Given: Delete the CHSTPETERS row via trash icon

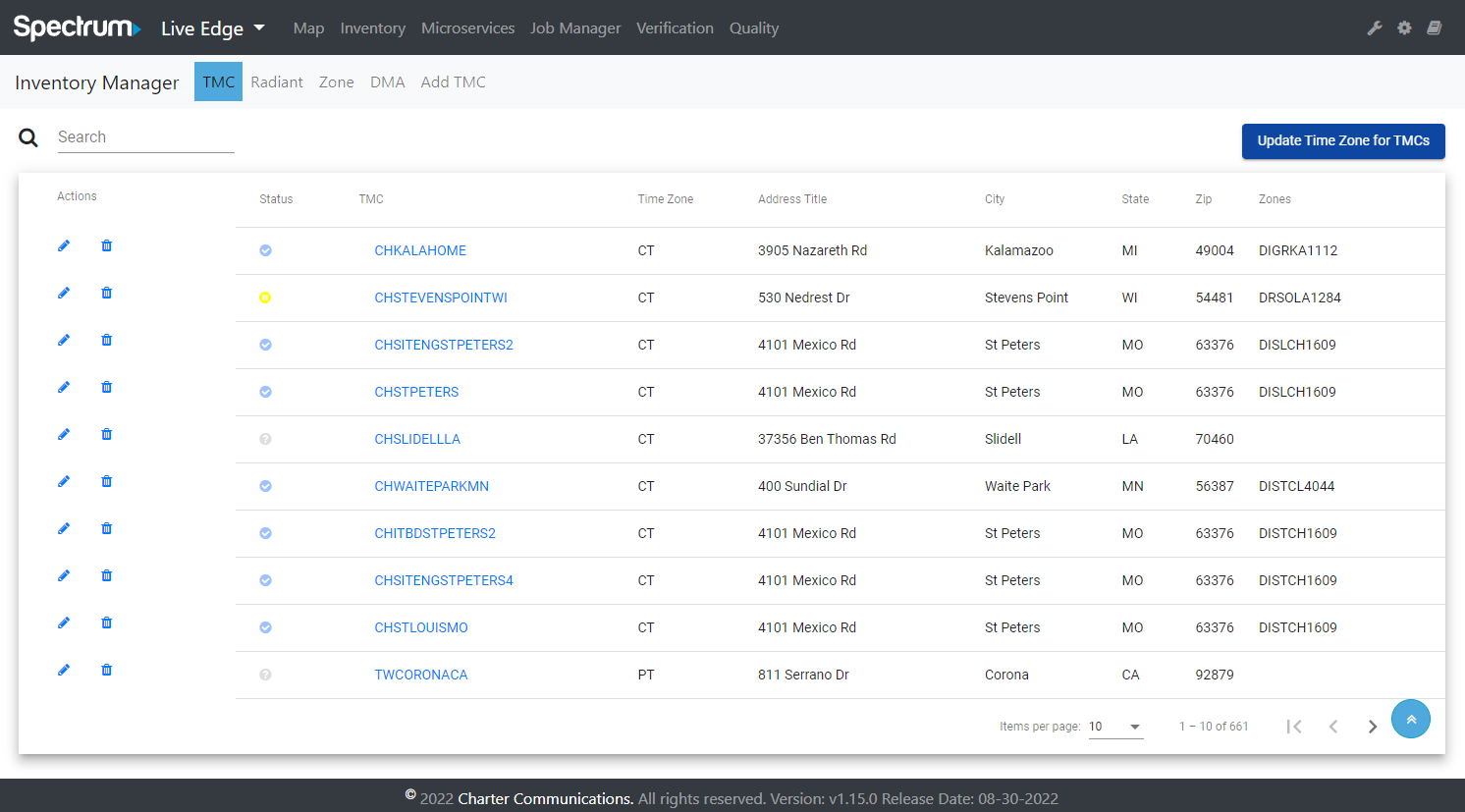Looking at the screenshot, I should (106, 387).
